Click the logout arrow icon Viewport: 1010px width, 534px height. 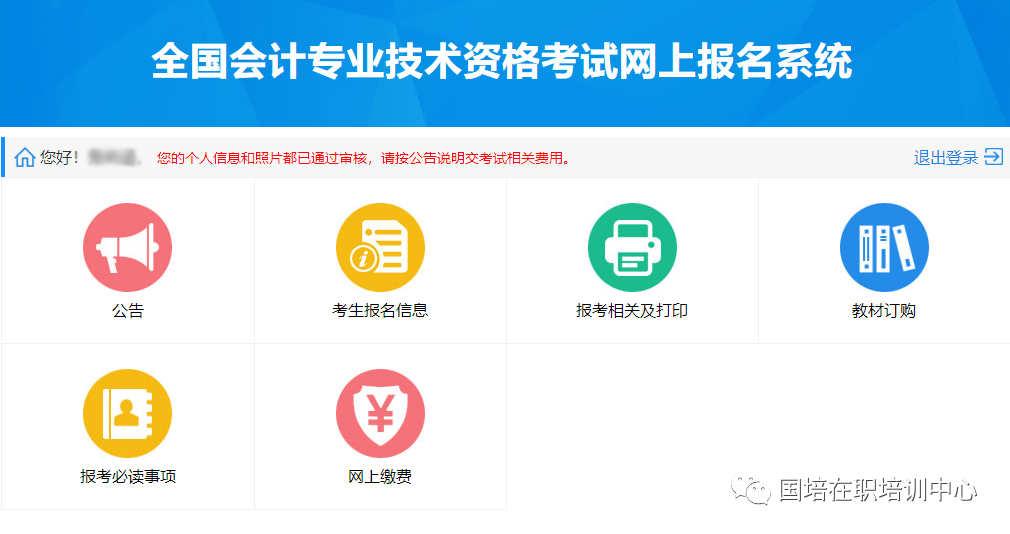tap(994, 157)
